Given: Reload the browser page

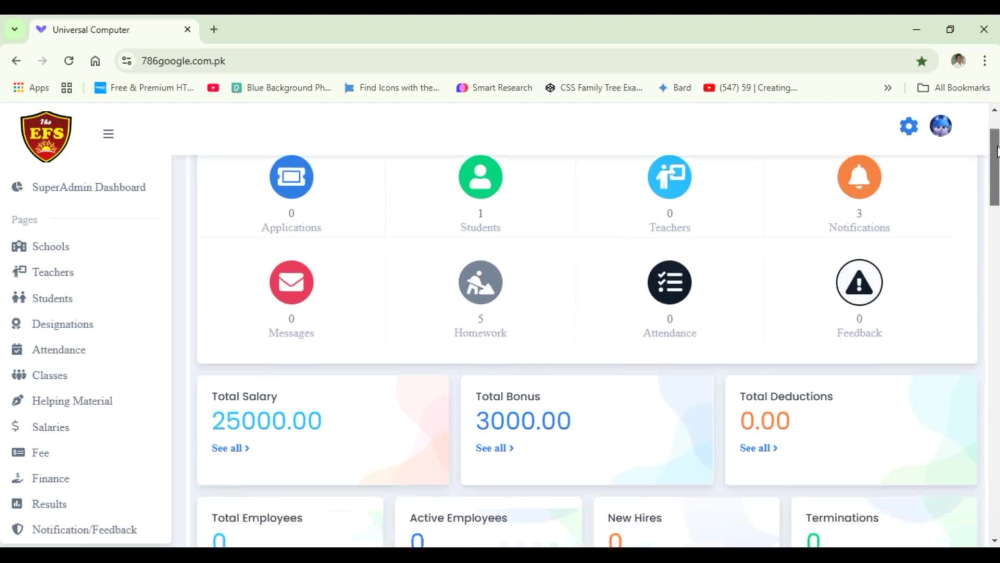Looking at the screenshot, I should click(x=69, y=61).
